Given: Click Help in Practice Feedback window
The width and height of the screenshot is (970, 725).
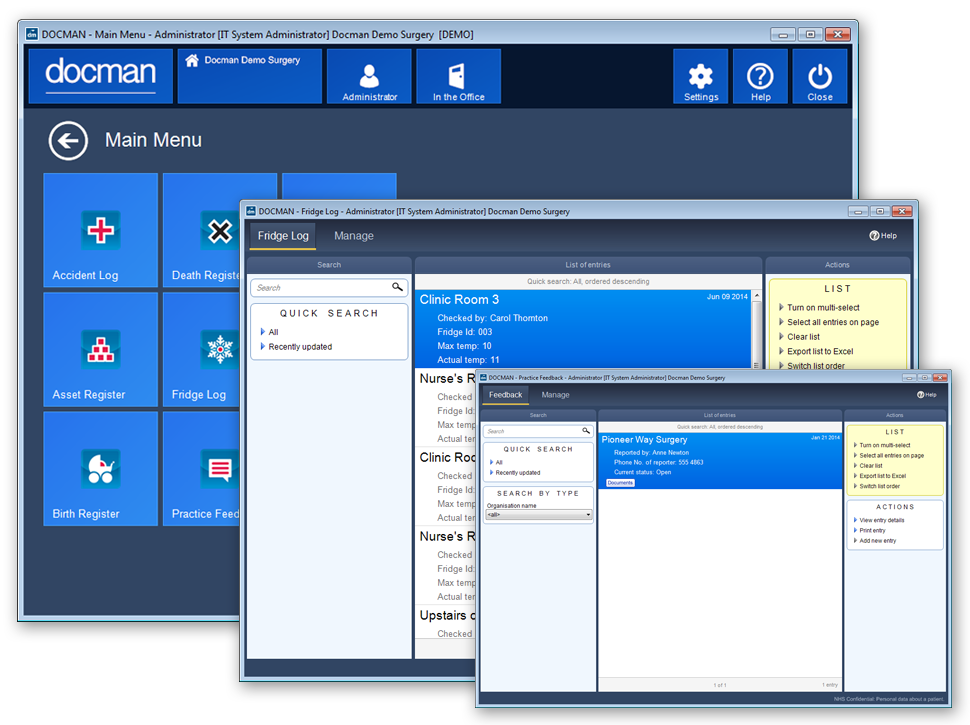Looking at the screenshot, I should click(927, 395).
